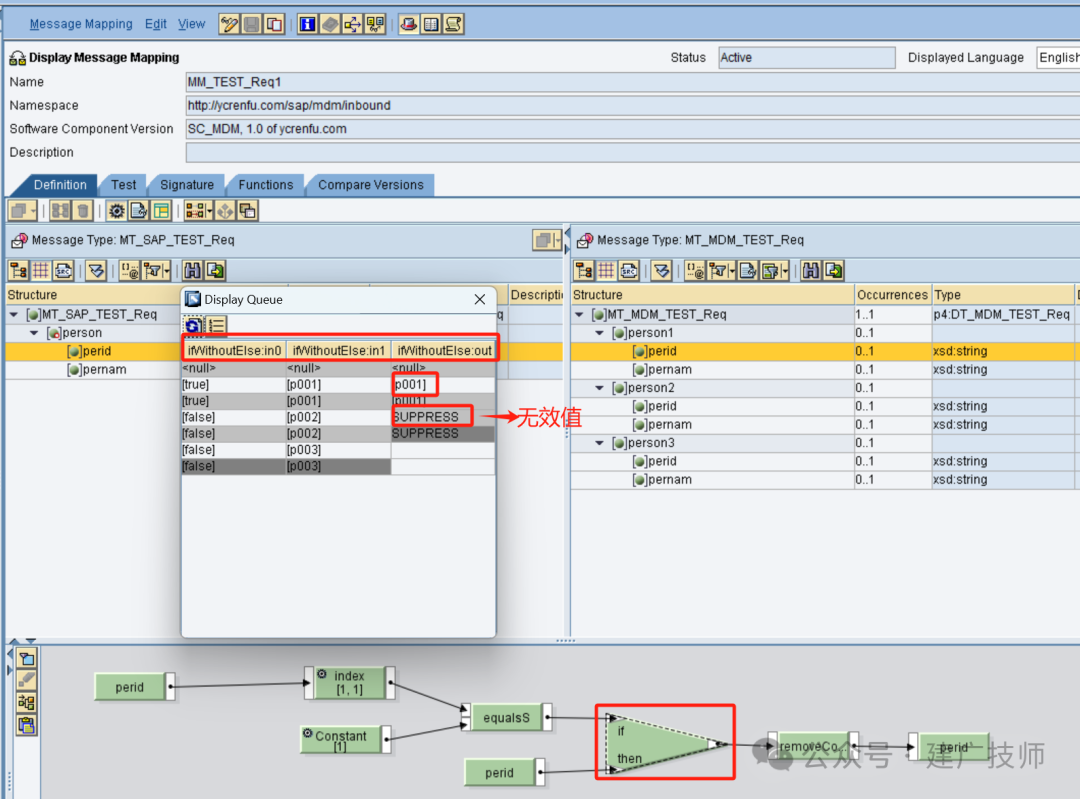Click binoculars search icon in target toolbar

[x=811, y=271]
